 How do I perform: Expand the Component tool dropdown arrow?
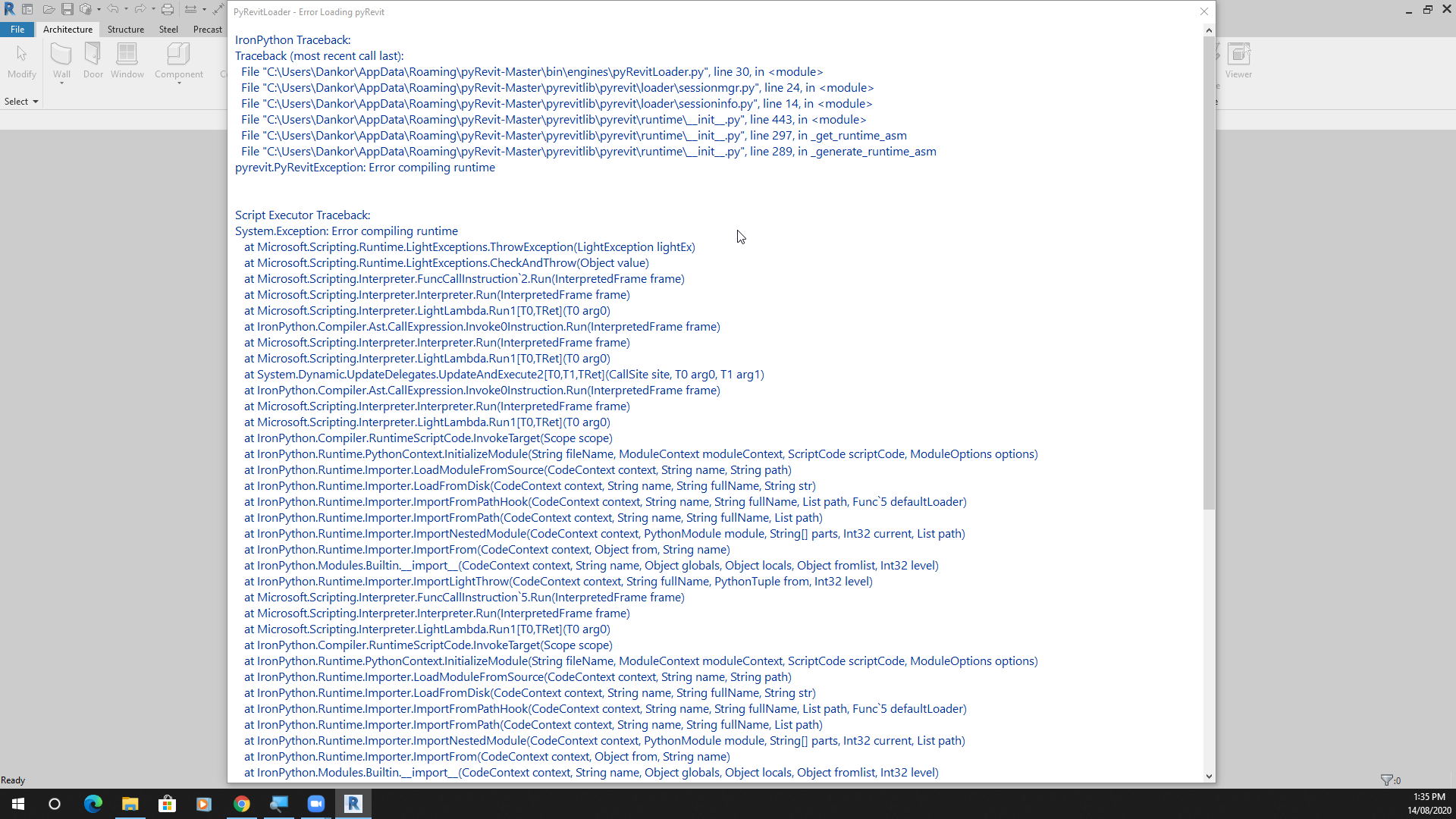pos(179,83)
